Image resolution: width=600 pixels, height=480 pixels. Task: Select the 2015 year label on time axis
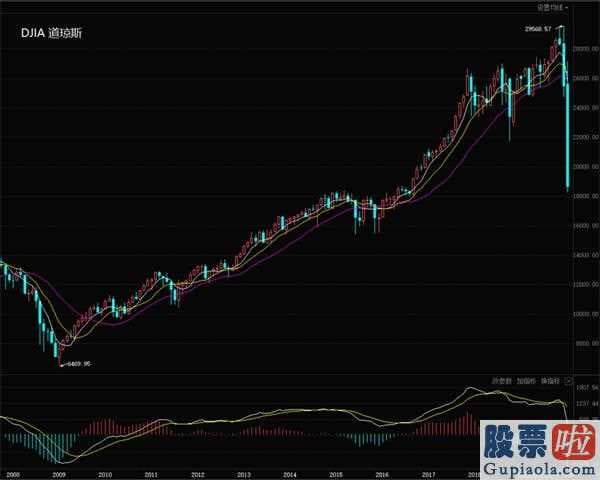(336, 475)
